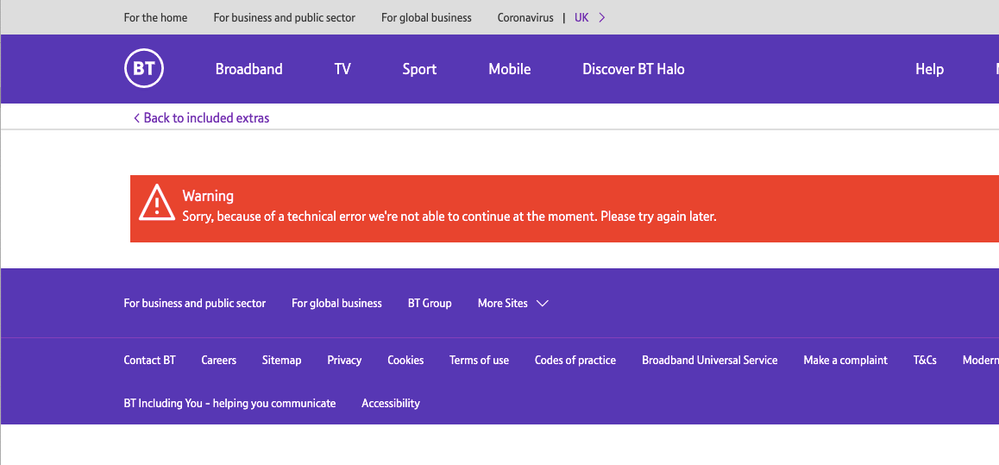
Task: Open the Mobile navigation item
Action: pos(509,69)
